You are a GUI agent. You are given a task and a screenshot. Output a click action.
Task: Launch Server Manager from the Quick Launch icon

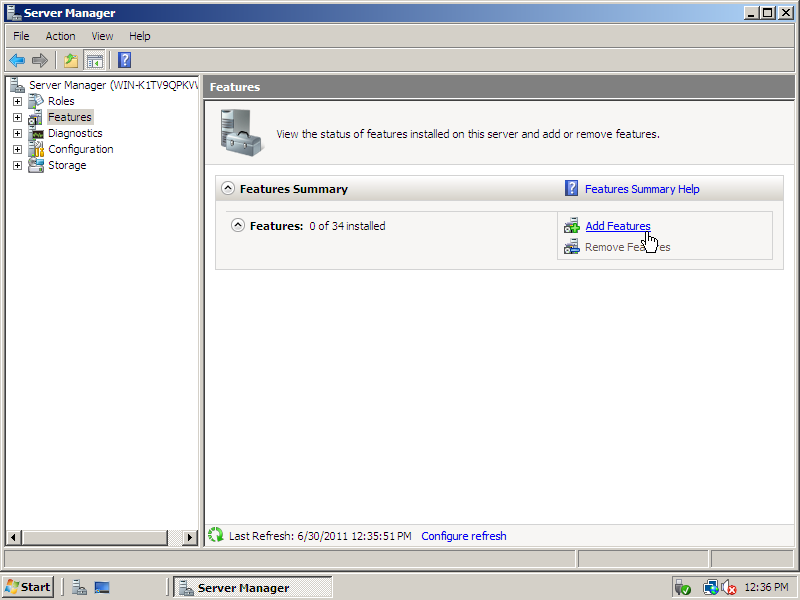tap(79, 587)
